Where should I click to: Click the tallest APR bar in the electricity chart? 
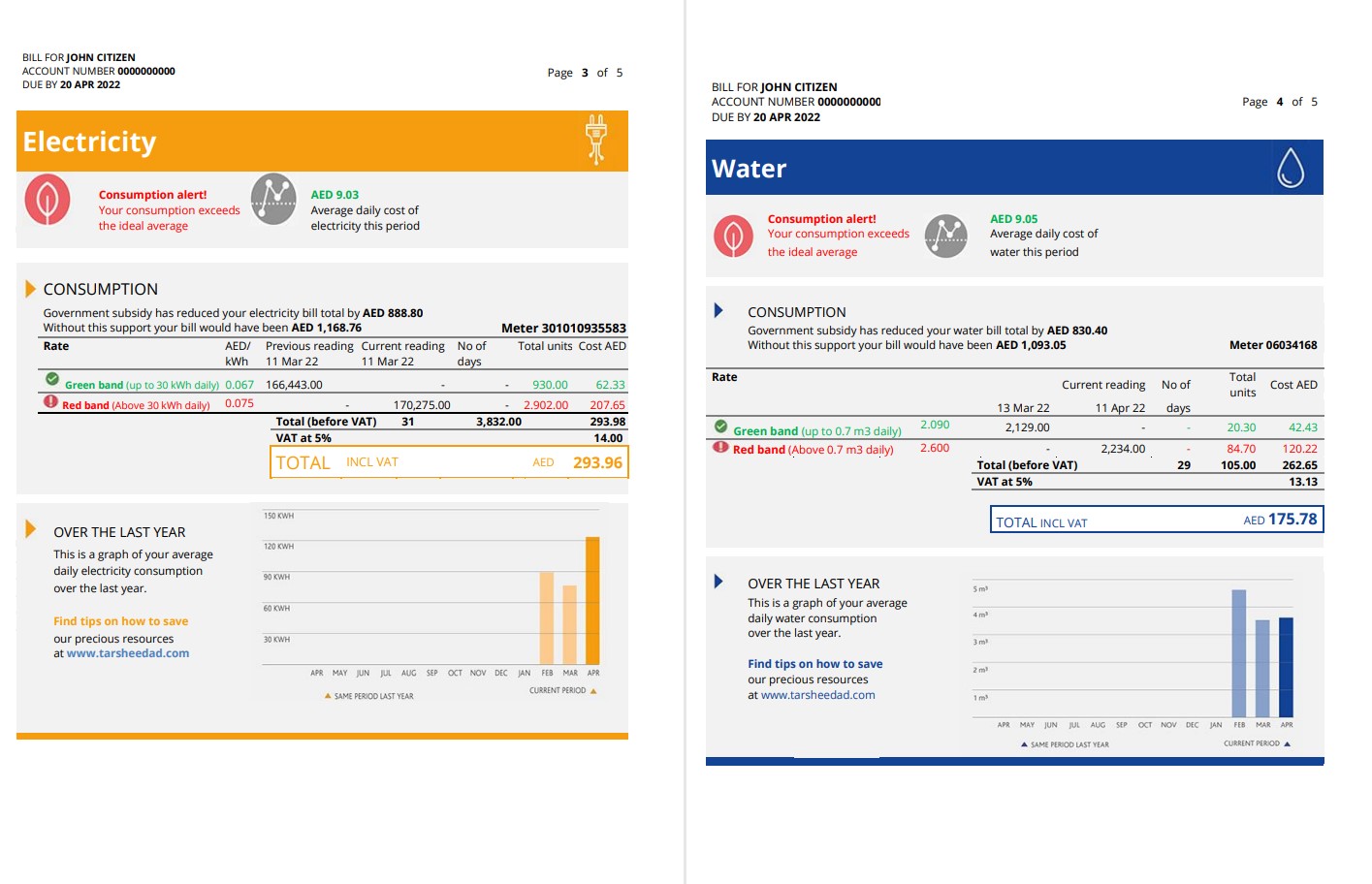coord(591,601)
